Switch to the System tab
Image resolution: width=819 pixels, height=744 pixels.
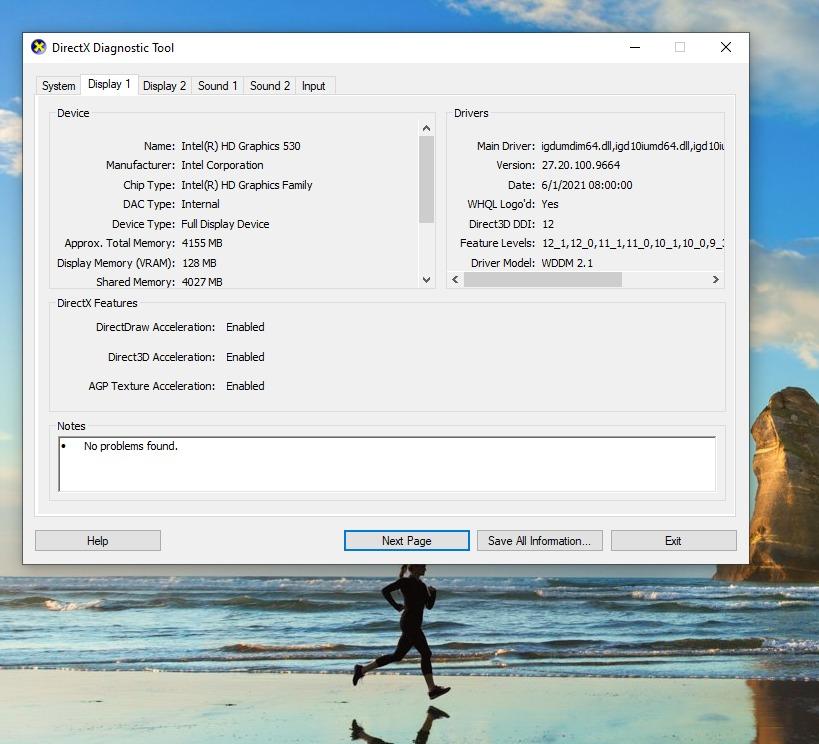point(58,86)
